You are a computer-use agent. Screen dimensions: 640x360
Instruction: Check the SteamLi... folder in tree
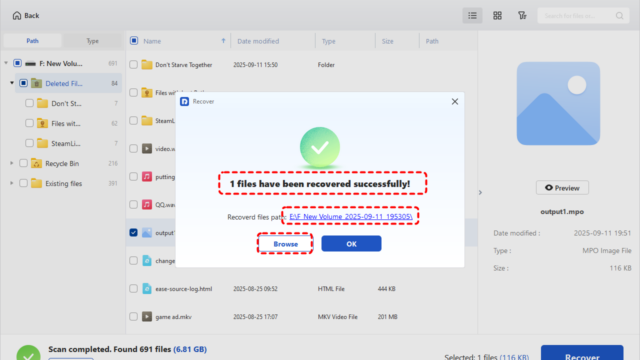click(x=29, y=143)
